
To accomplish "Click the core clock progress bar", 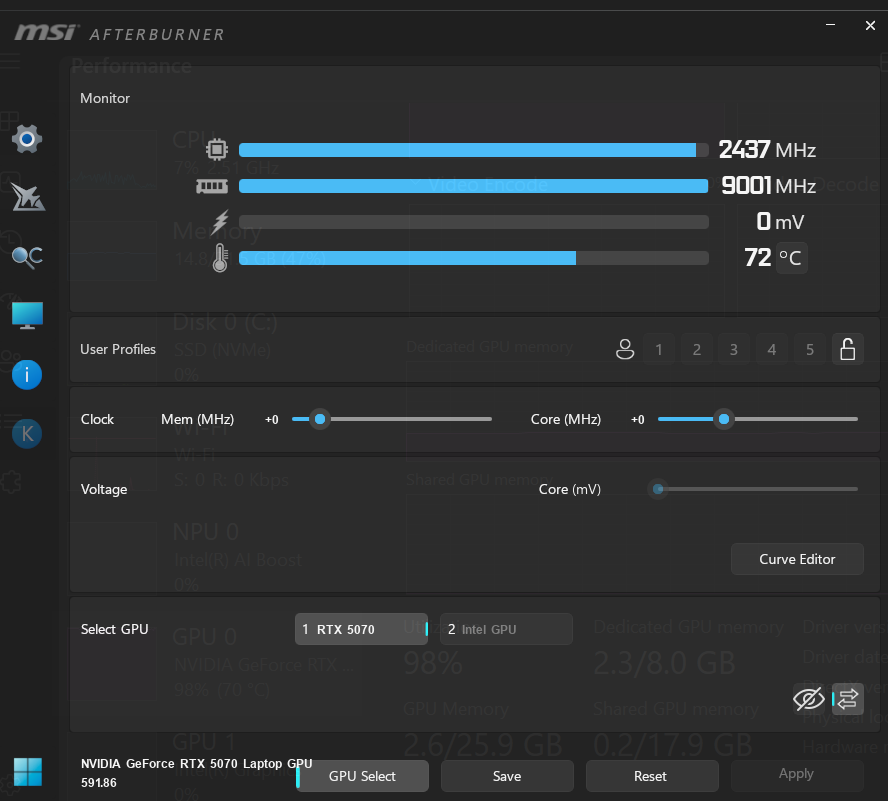I will pos(473,150).
